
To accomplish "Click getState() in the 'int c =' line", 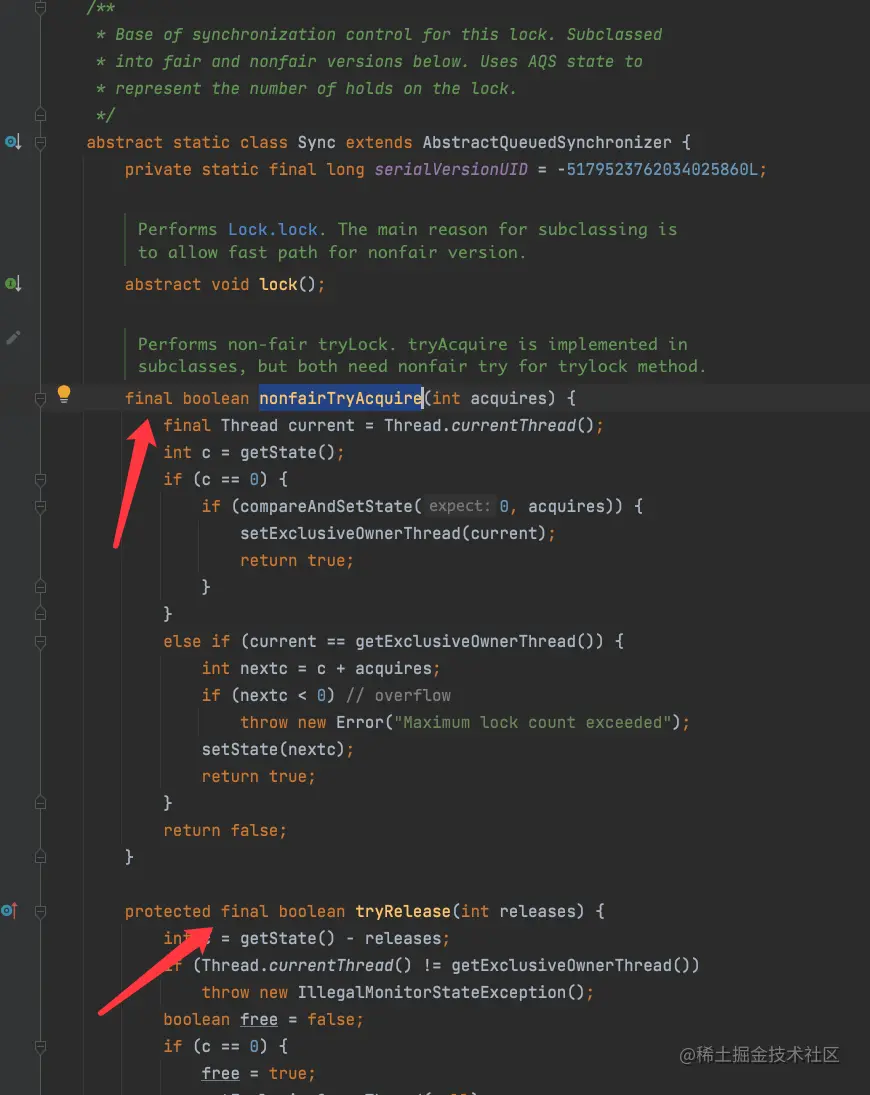I will [288, 453].
